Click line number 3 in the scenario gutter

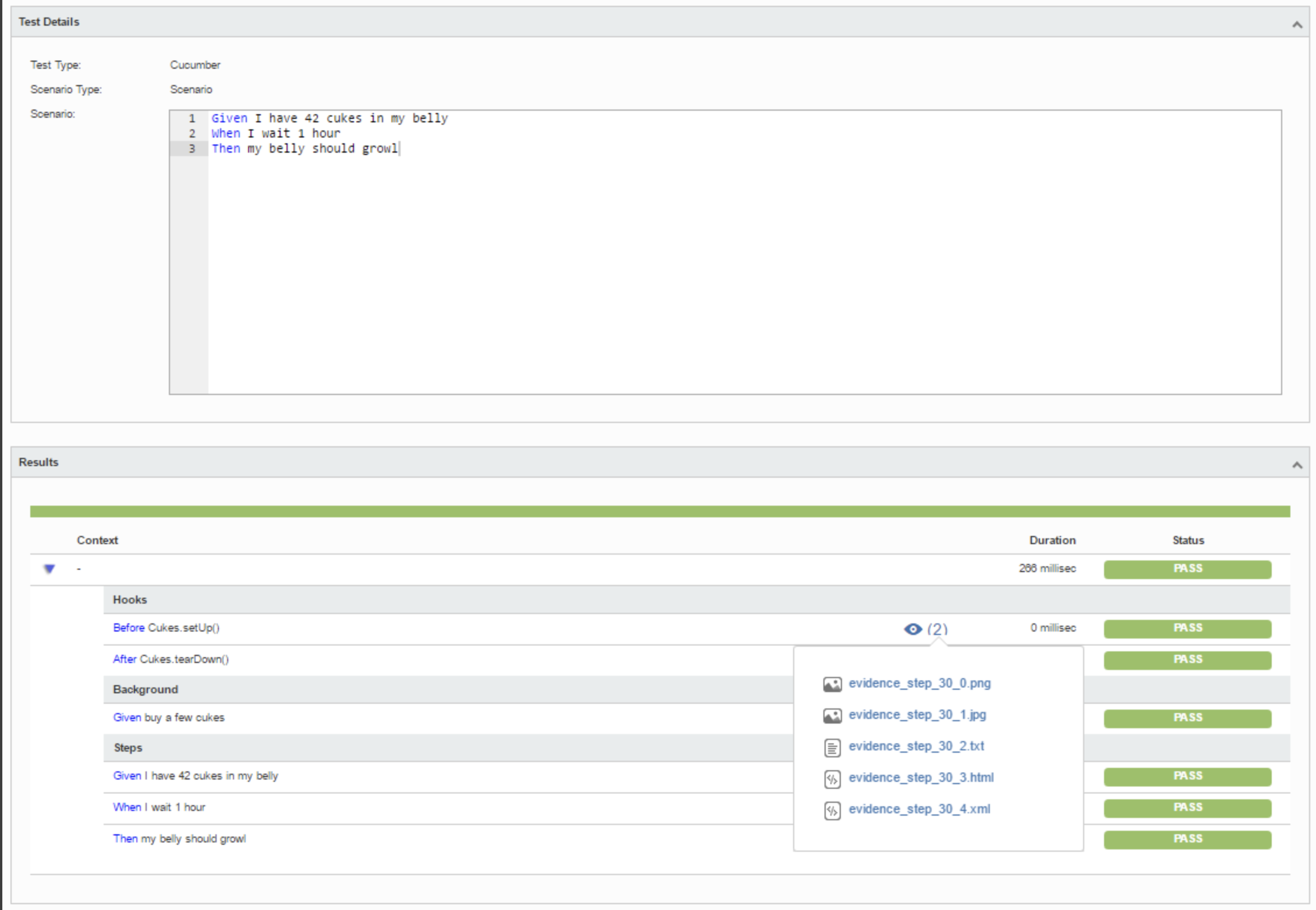pos(192,149)
